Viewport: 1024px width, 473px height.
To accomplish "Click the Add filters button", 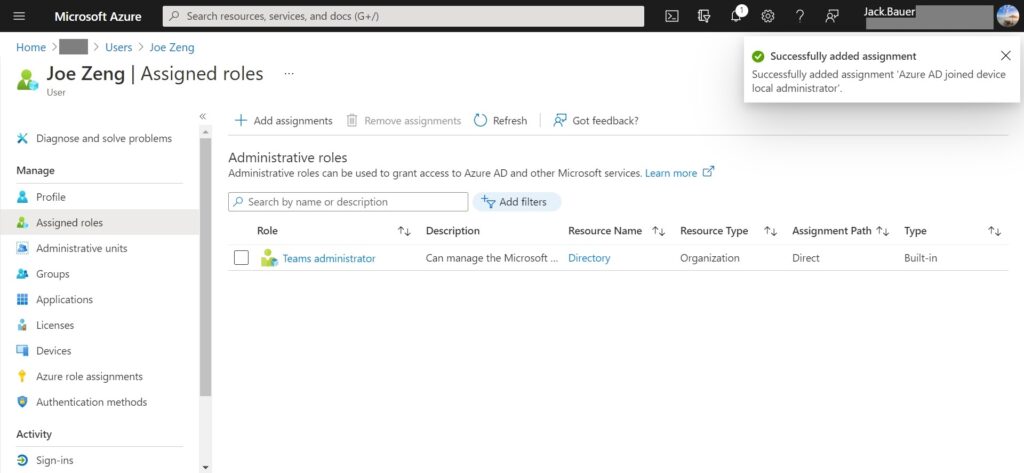I will (x=515, y=202).
